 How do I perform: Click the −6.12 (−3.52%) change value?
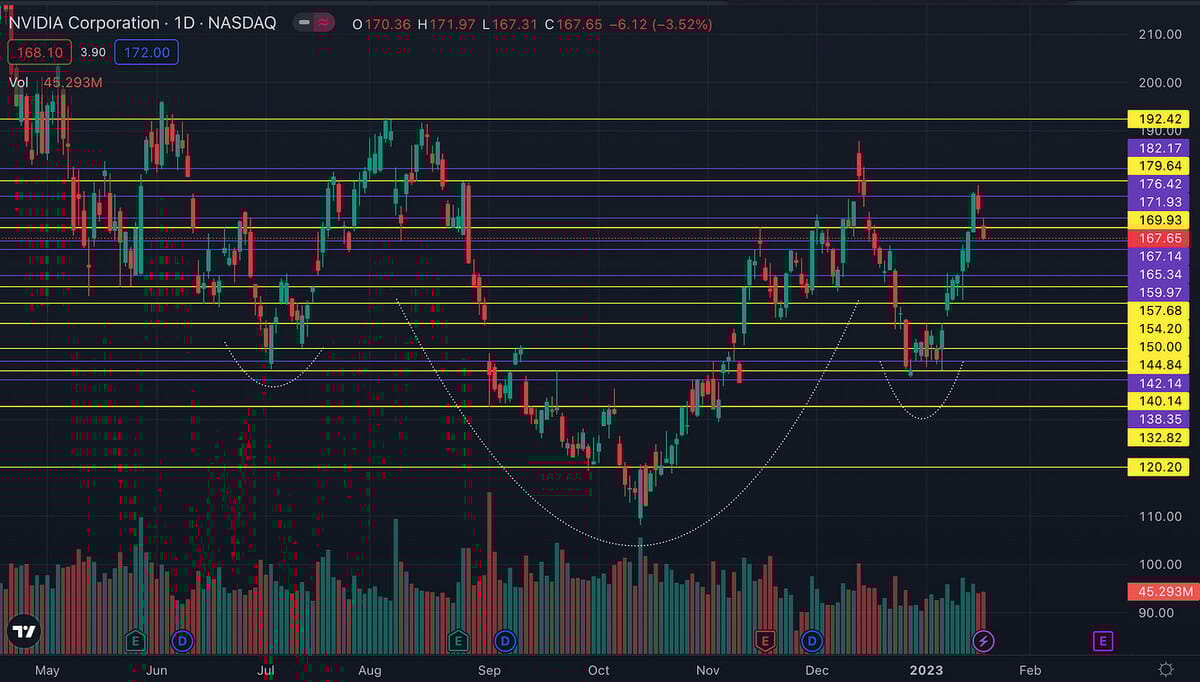pos(659,24)
